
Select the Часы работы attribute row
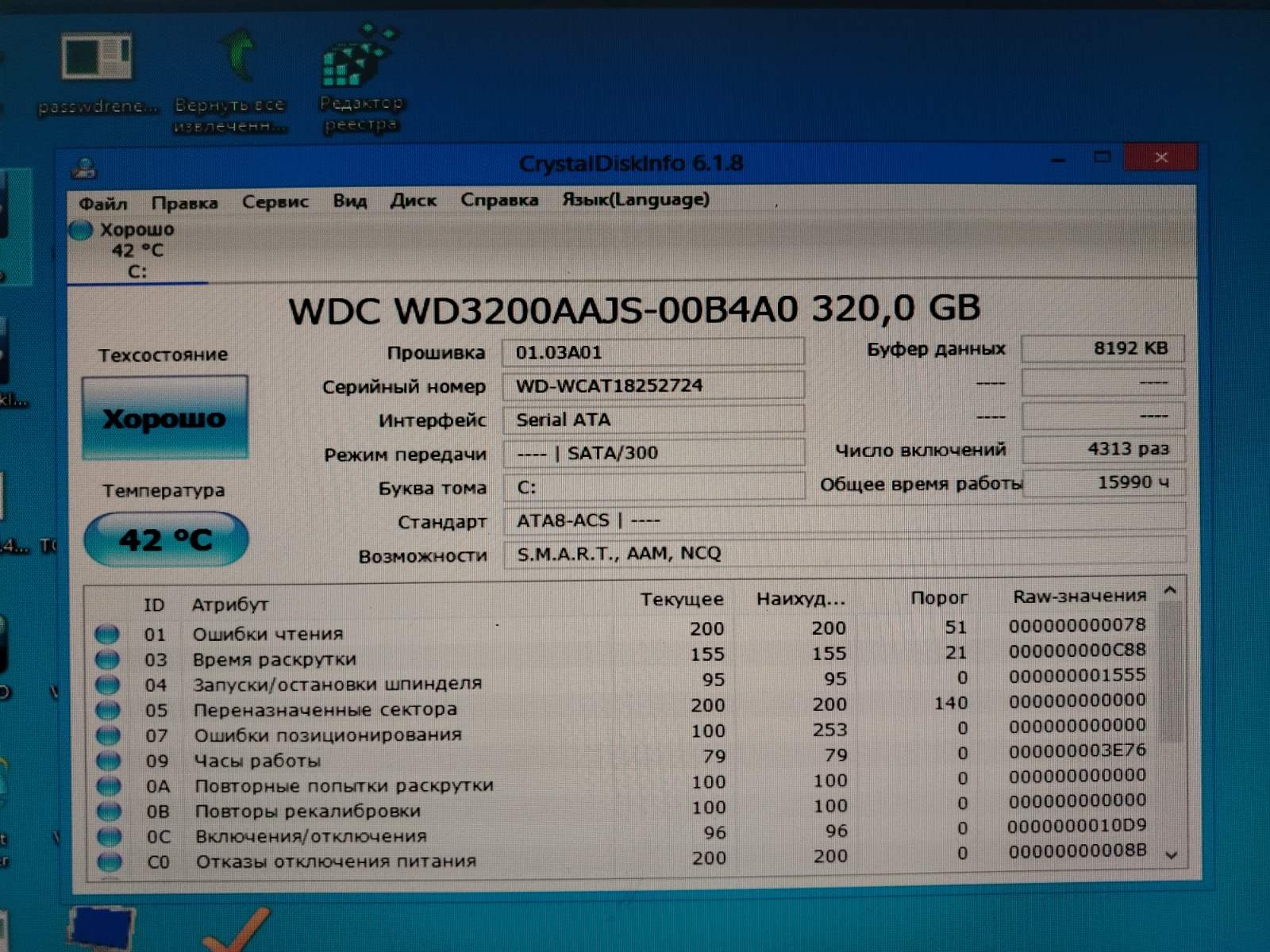point(623,757)
